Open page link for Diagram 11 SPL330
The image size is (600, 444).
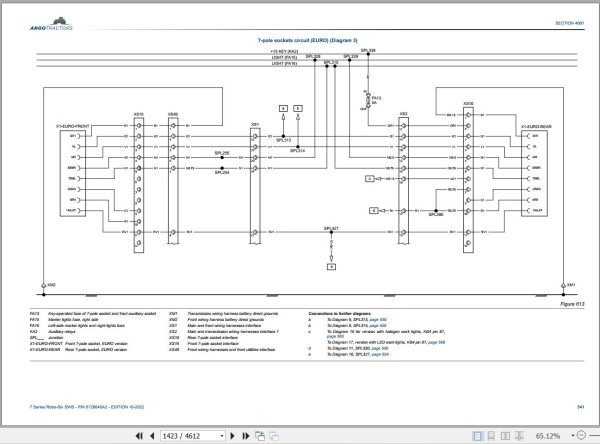pos(380,348)
